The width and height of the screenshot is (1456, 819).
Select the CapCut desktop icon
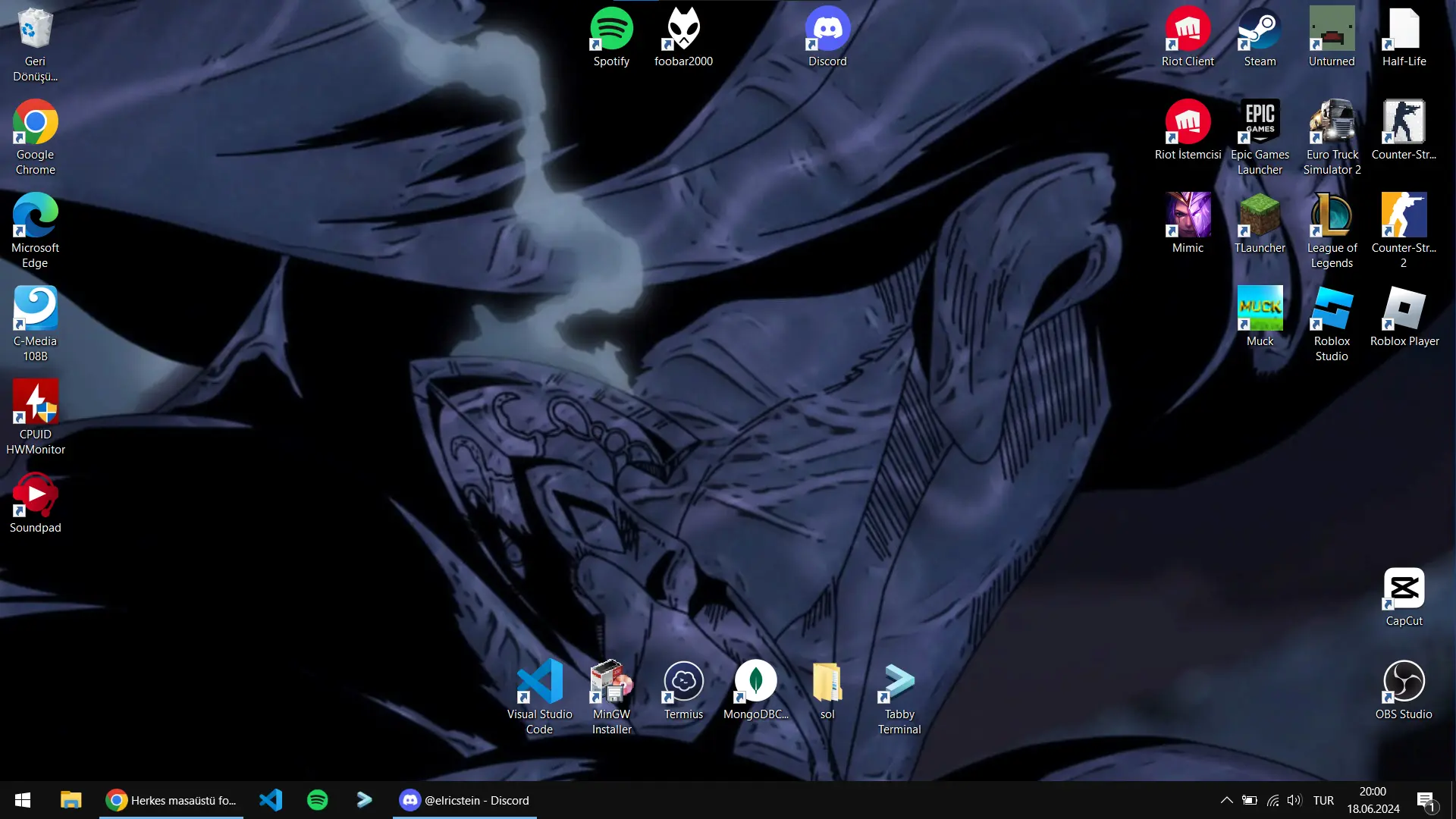click(1404, 596)
